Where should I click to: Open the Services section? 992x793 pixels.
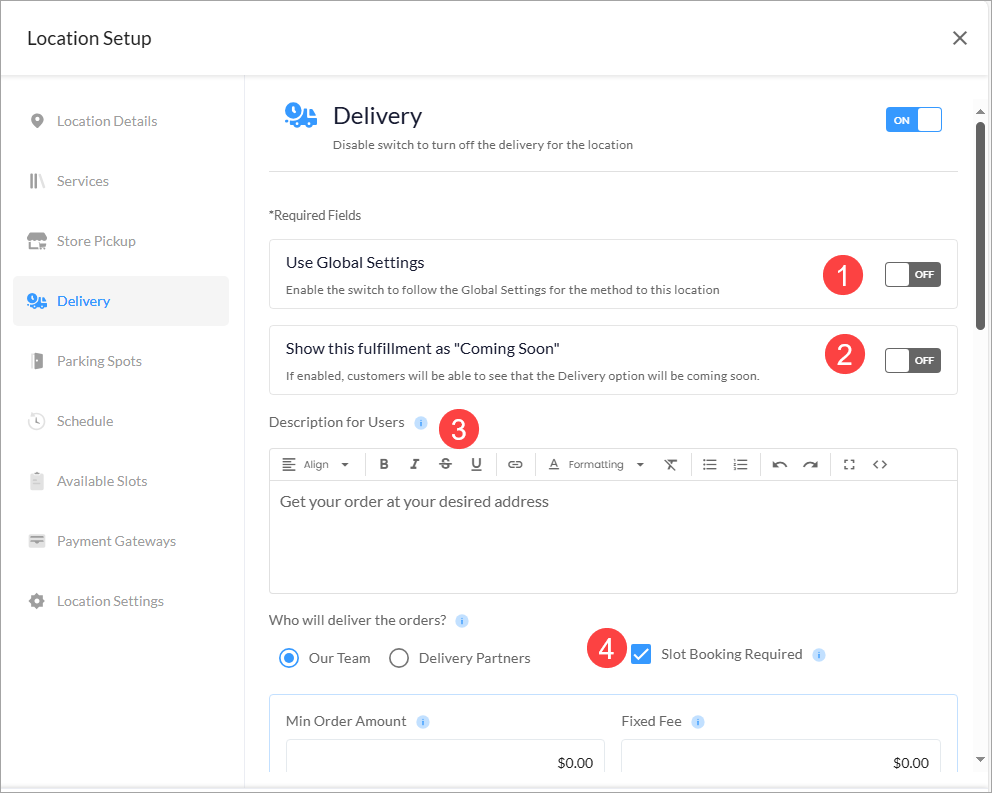[x=121, y=181]
